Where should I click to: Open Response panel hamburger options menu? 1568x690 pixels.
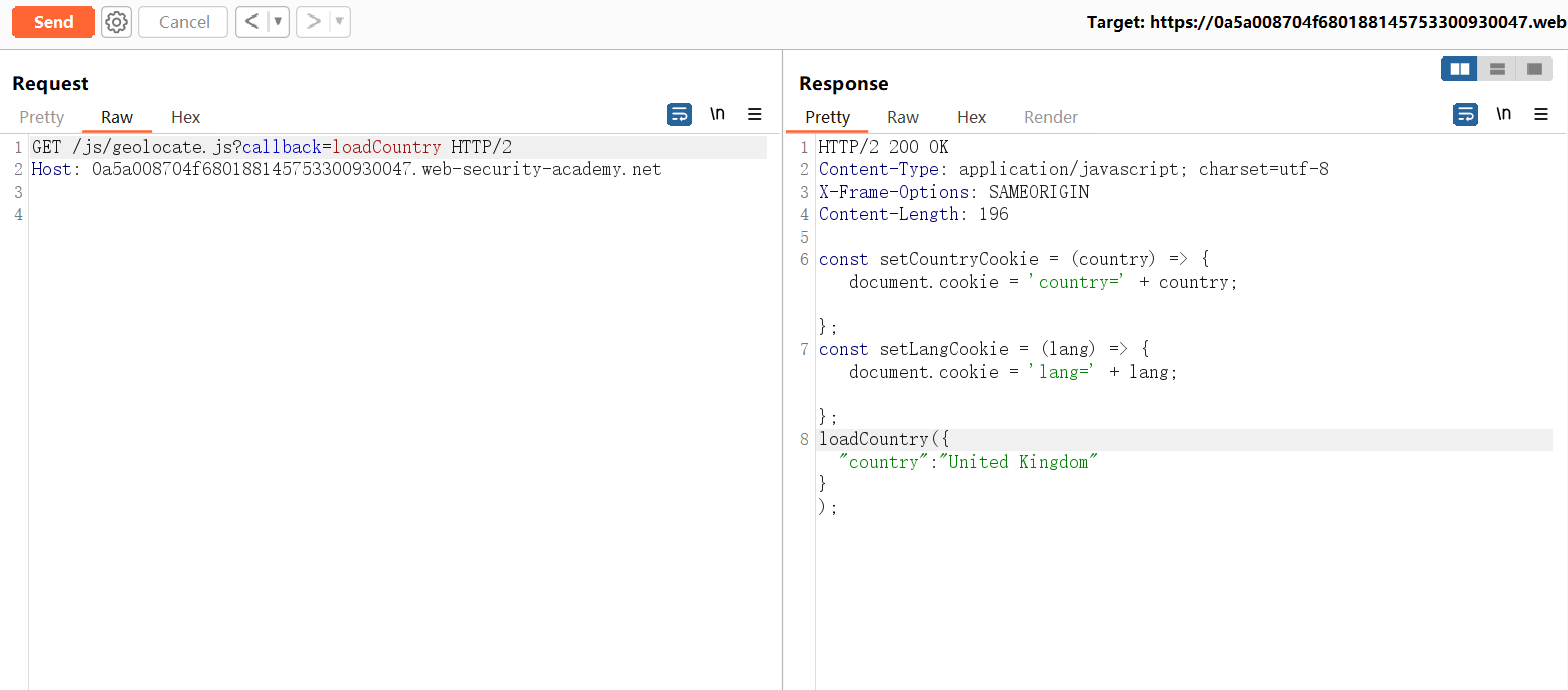(x=1541, y=114)
